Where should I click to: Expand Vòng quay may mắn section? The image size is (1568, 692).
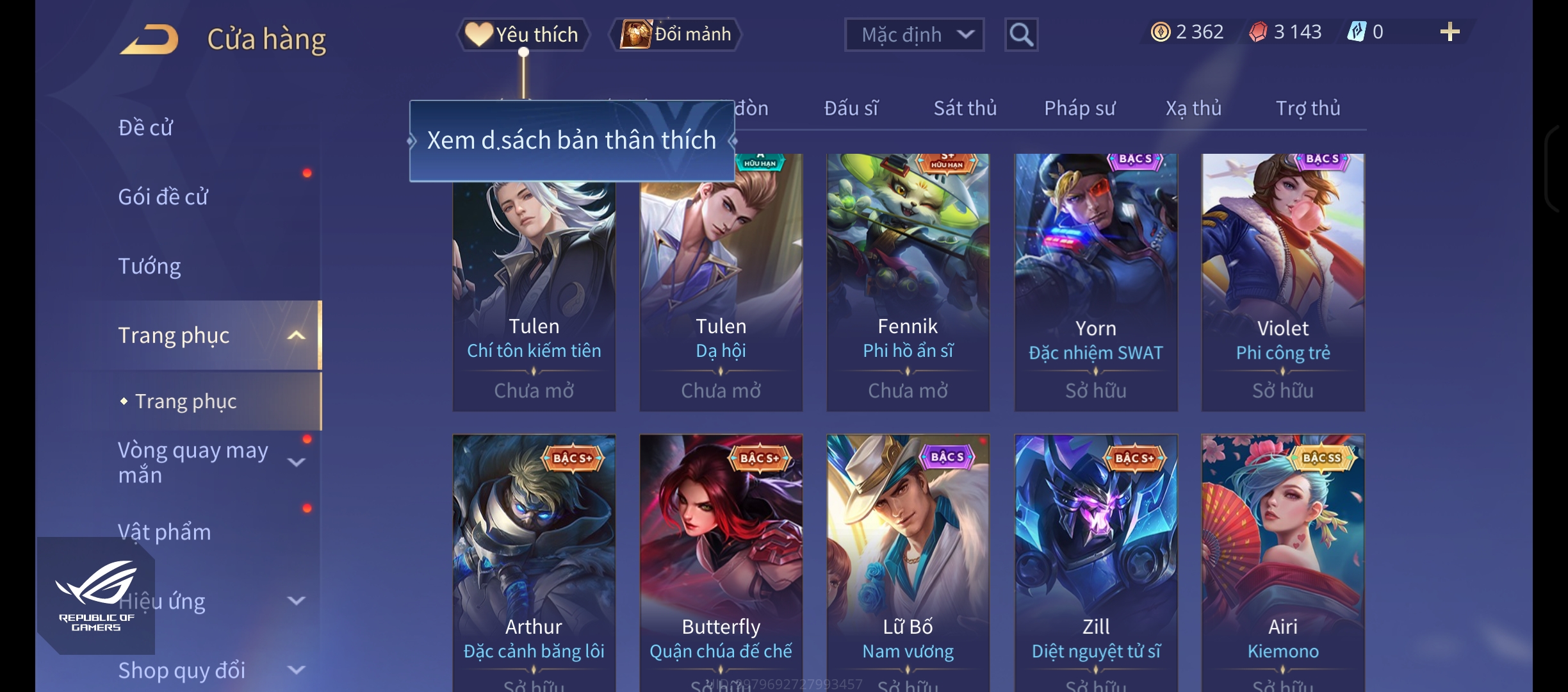click(296, 462)
